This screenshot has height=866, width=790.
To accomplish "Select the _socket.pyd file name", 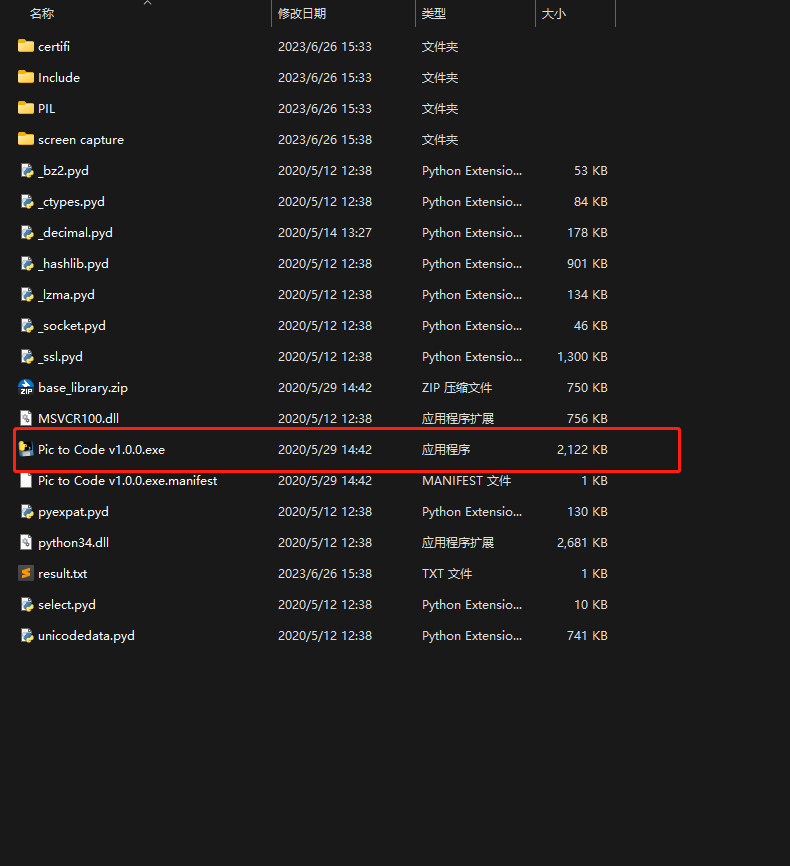I will [x=72, y=325].
